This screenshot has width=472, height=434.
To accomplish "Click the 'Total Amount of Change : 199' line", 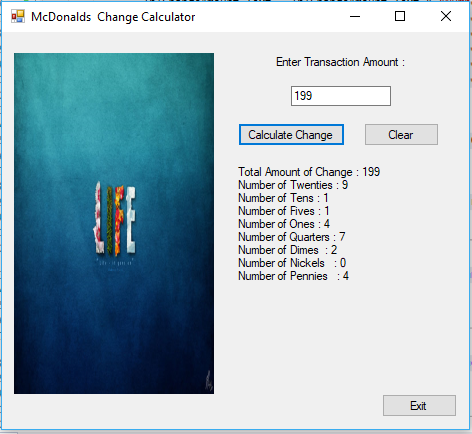I will point(309,172).
